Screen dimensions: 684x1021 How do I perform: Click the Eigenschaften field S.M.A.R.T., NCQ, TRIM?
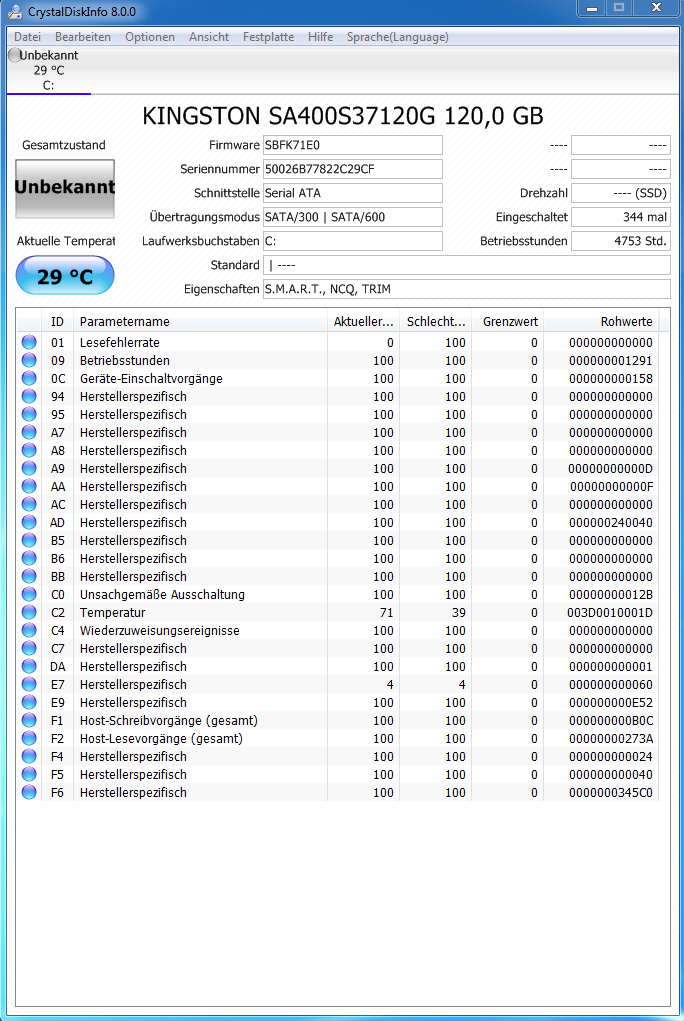click(x=466, y=289)
